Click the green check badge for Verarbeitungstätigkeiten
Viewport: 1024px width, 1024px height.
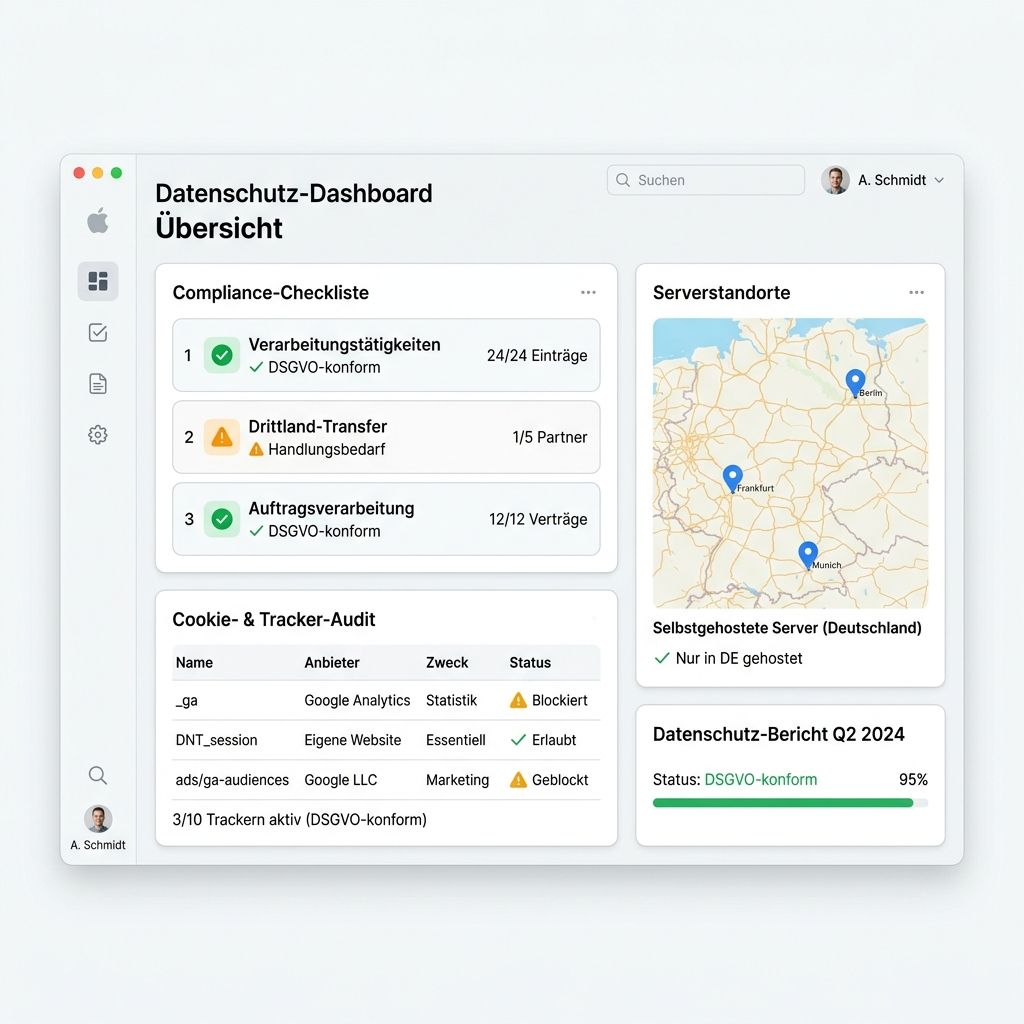[222, 355]
